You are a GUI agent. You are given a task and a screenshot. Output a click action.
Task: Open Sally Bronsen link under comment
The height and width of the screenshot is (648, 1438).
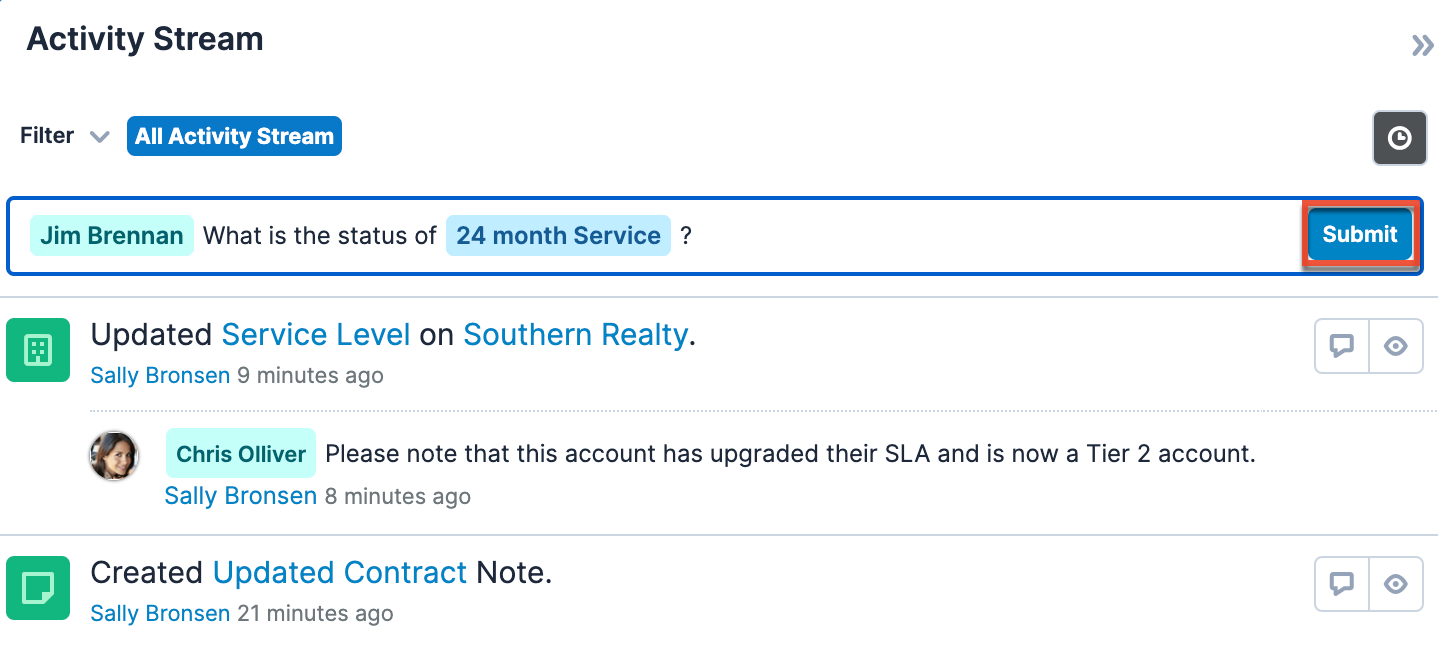pos(240,496)
